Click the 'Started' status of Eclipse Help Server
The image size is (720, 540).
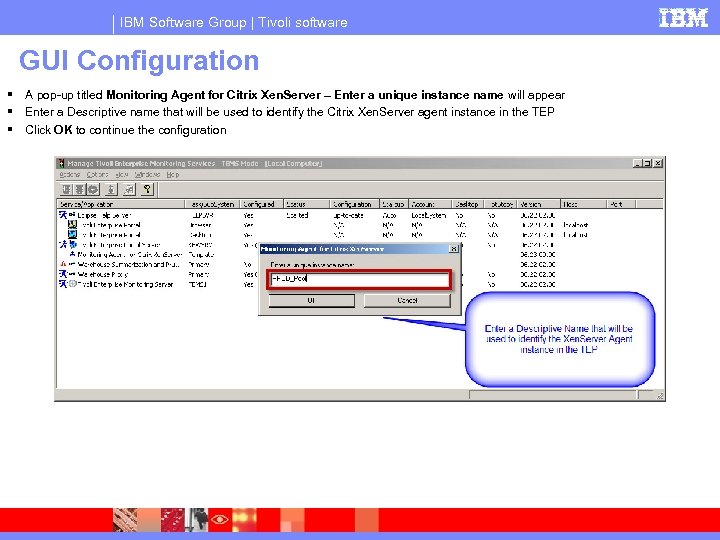pyautogui.click(x=297, y=215)
